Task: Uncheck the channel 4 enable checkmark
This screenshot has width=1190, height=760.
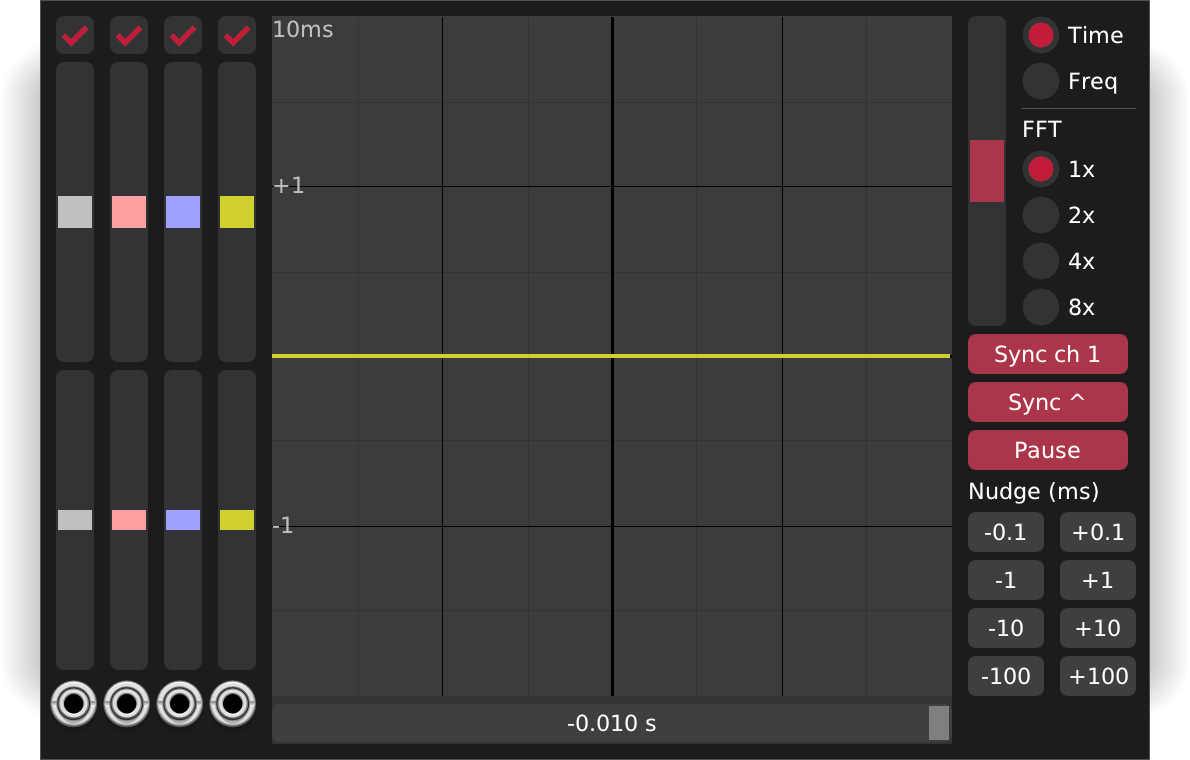Action: pyautogui.click(x=236, y=35)
